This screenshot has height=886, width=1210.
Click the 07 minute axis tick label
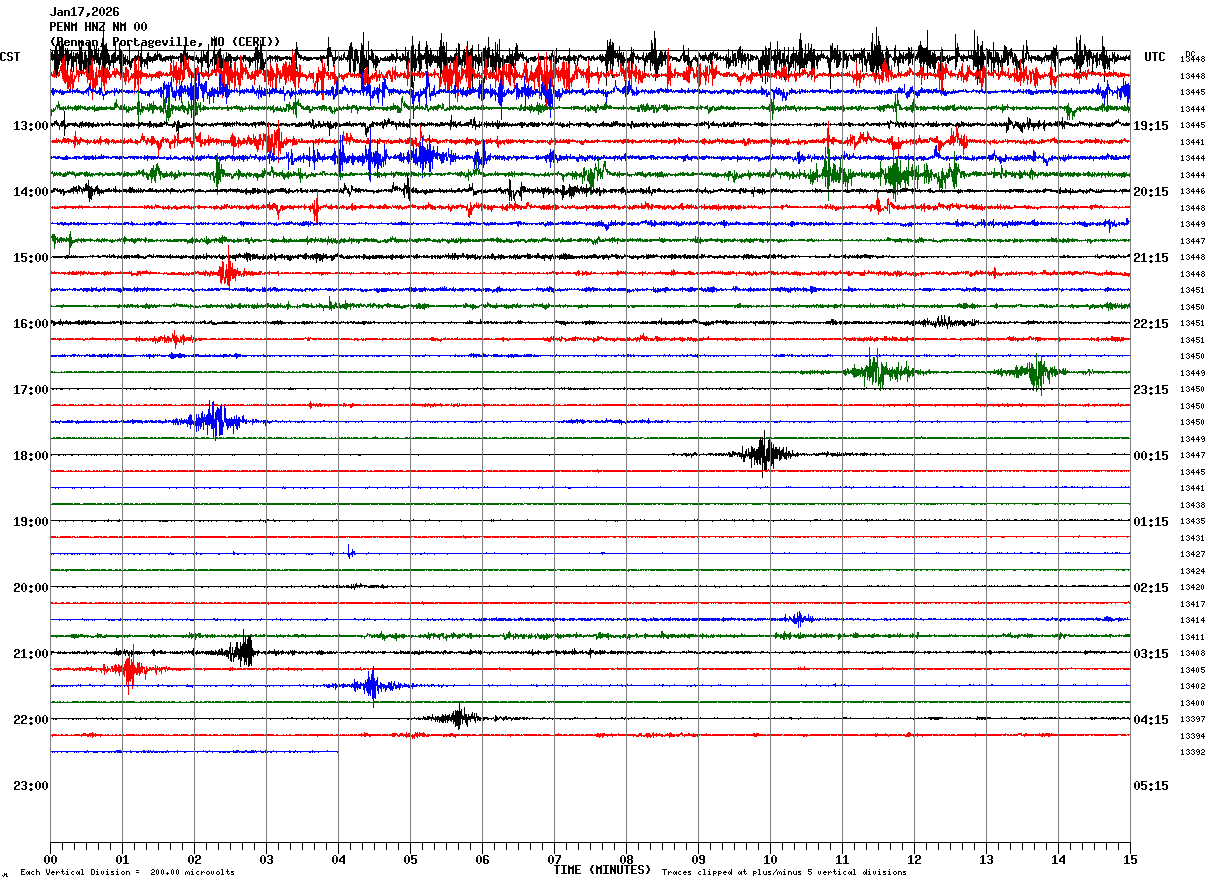pyautogui.click(x=554, y=859)
